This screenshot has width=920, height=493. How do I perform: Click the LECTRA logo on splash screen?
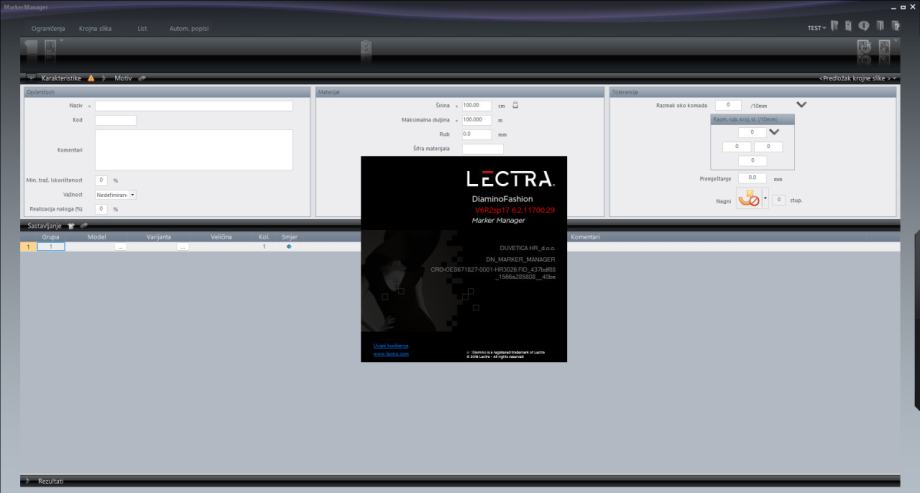point(510,179)
